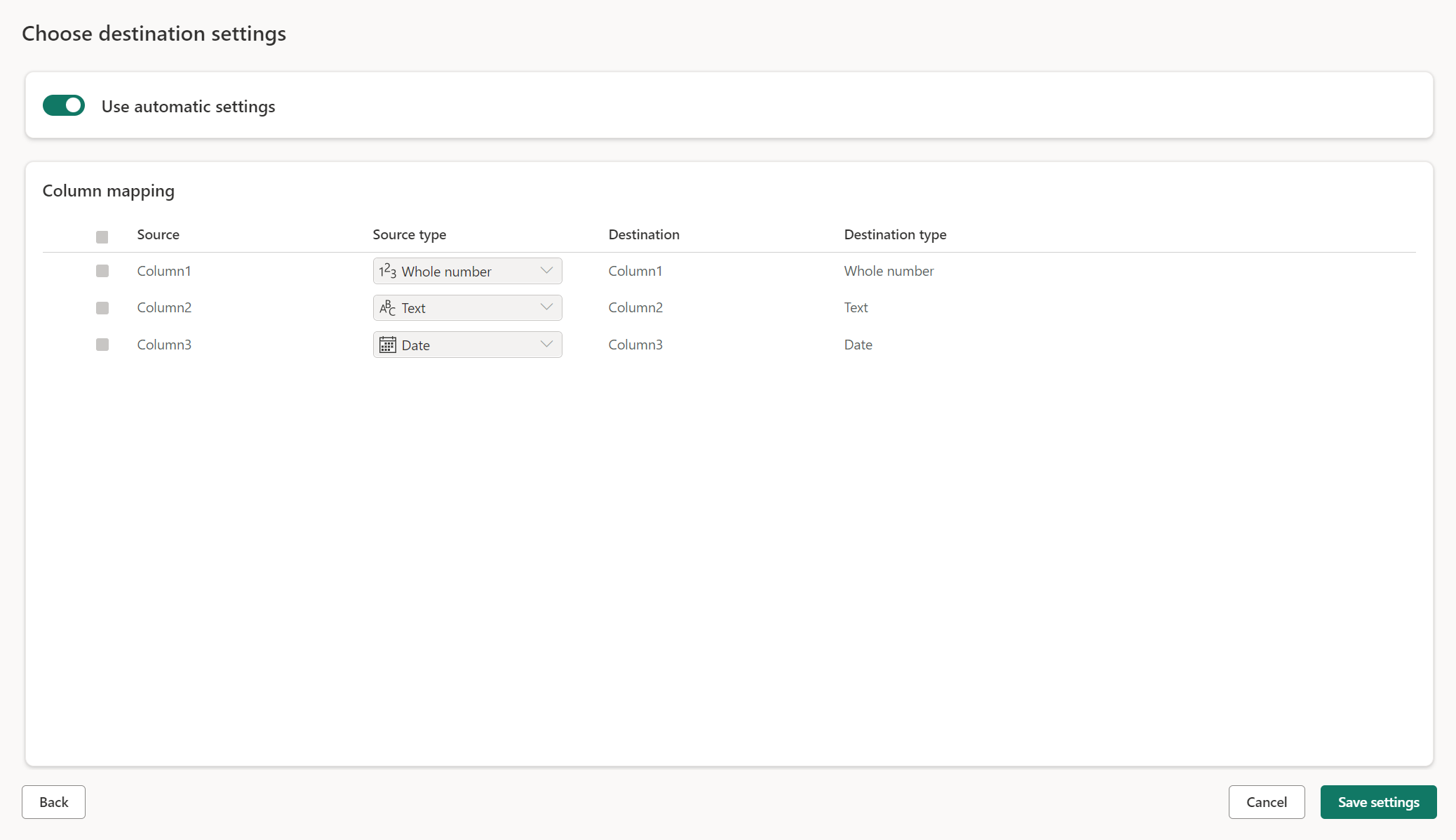This screenshot has width=1456, height=840.
Task: Click the Destination type header label
Action: 895,233
